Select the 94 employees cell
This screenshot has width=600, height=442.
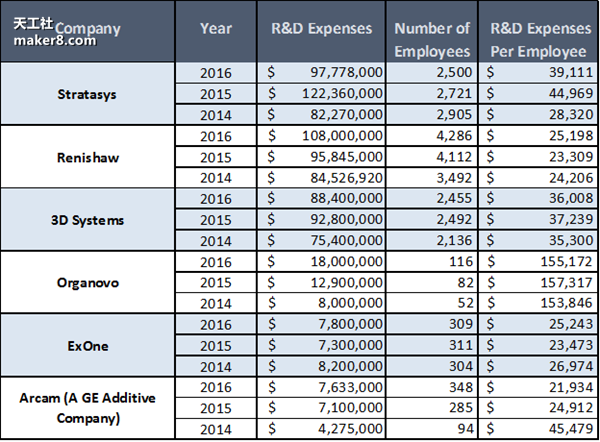432,429
